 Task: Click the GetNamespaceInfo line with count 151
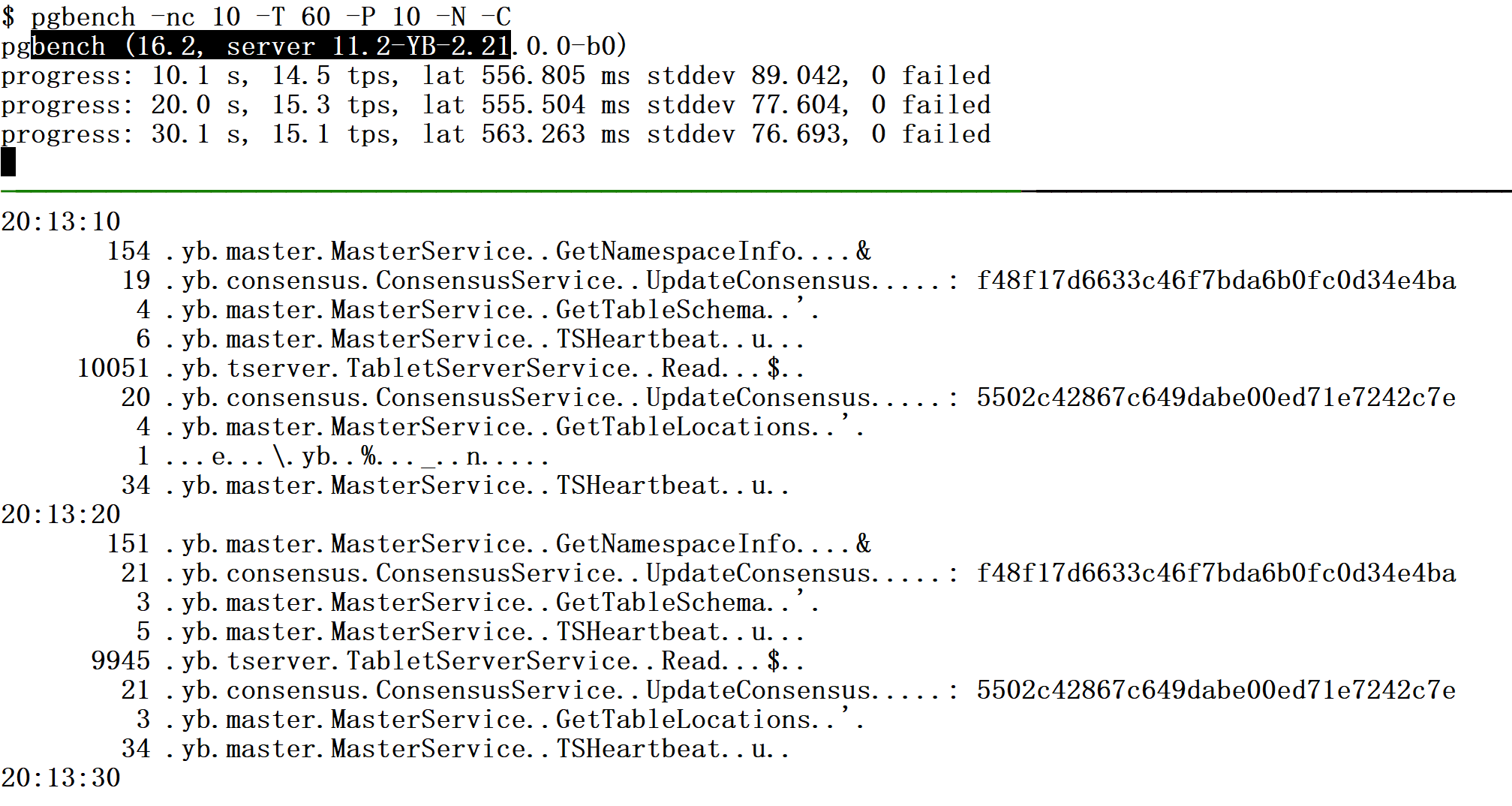(488, 543)
